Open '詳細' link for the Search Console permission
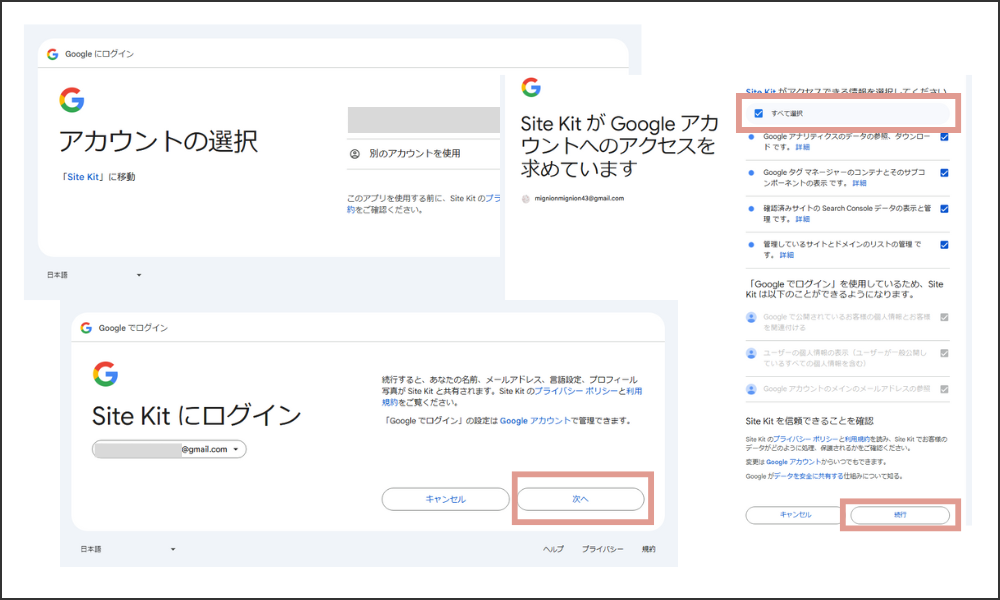This screenshot has height=600, width=1000. coord(802,219)
